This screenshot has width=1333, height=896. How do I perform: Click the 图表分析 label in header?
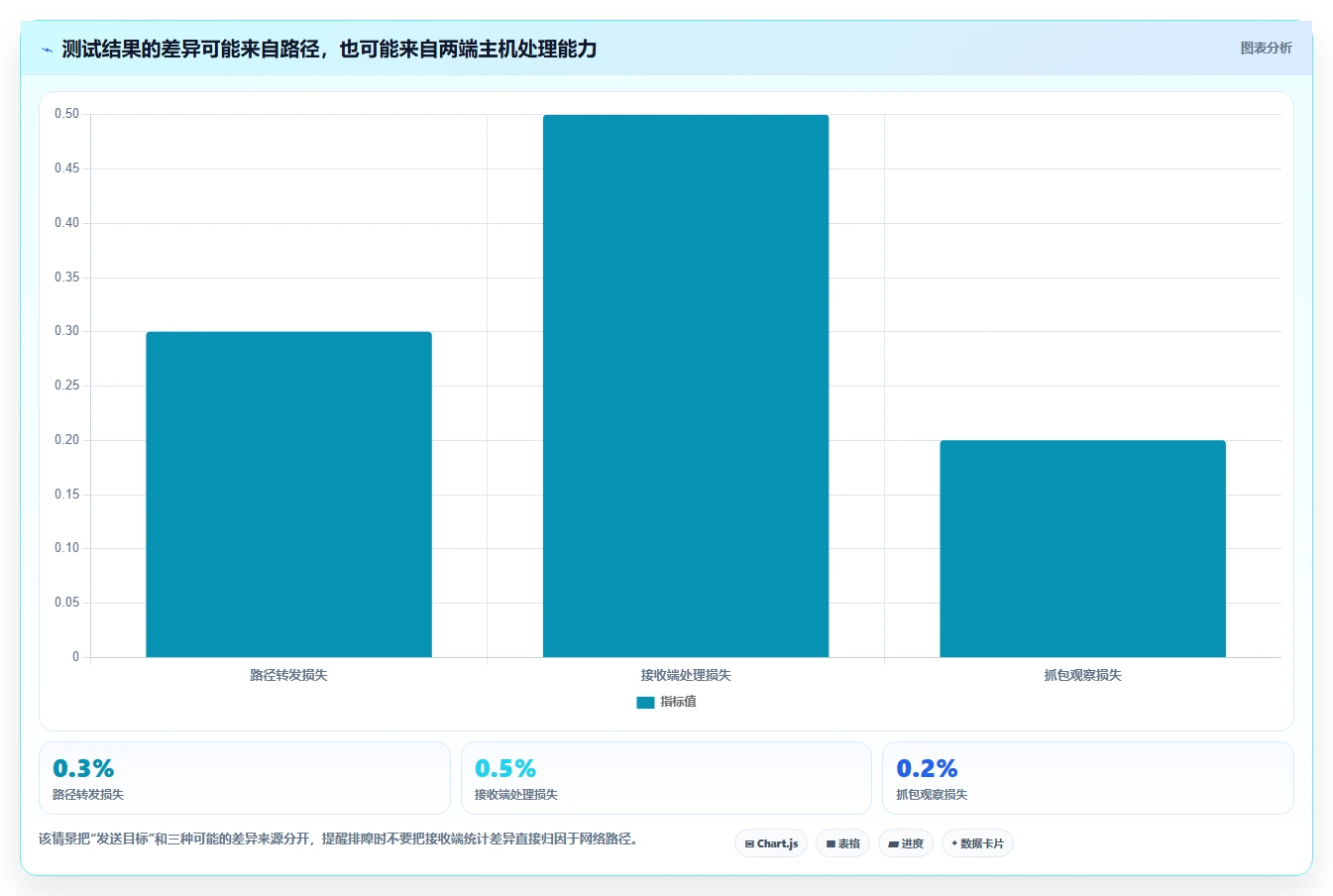pos(1266,48)
